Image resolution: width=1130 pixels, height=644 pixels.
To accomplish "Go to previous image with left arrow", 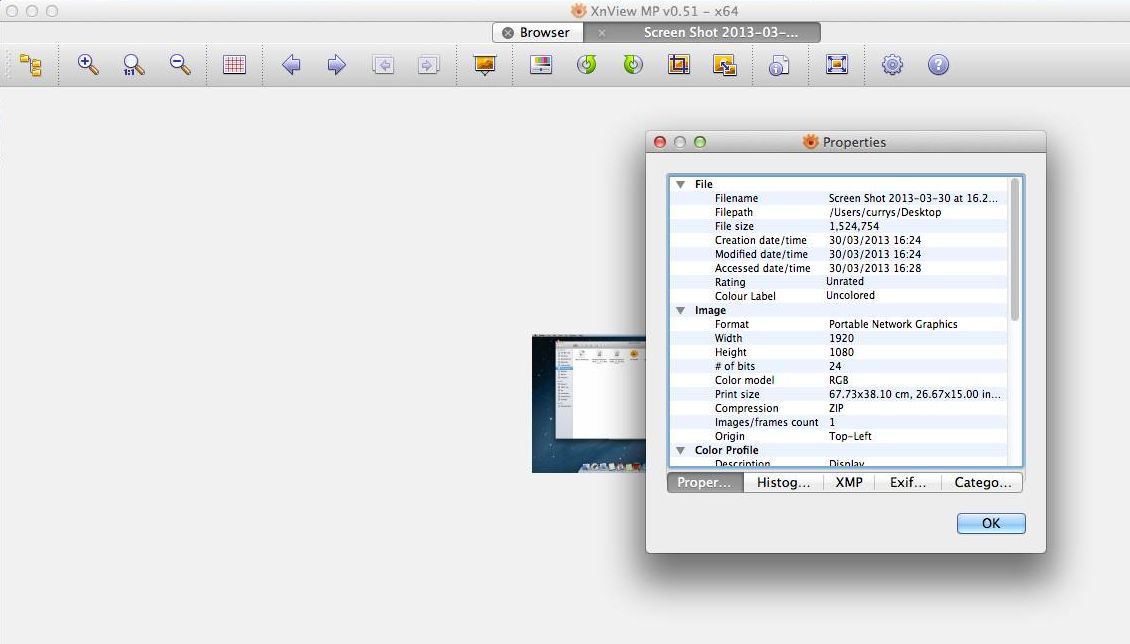I will tap(291, 65).
